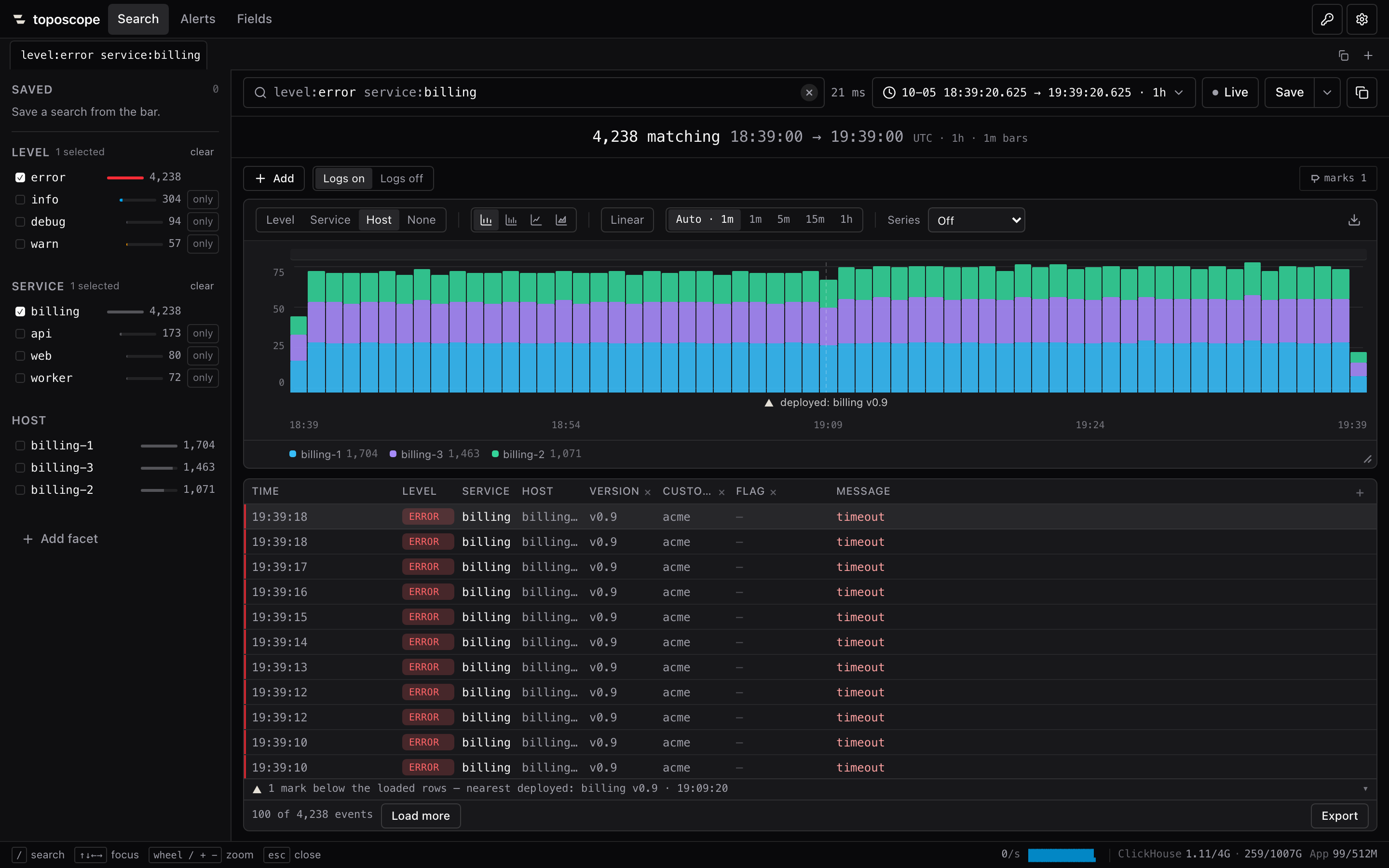
Task: Focus the search query input
Action: click(x=534, y=93)
